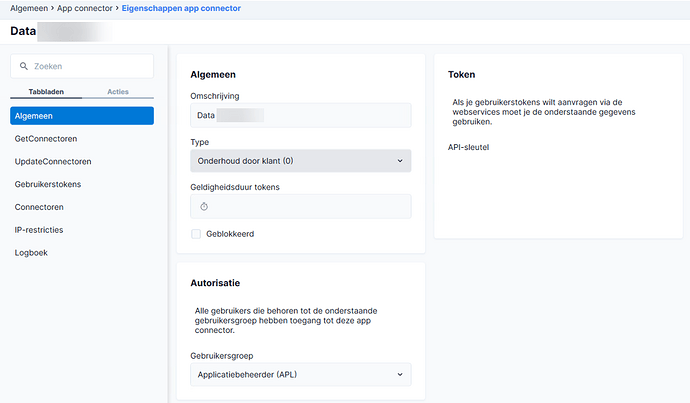The image size is (690, 403).
Task: Focus the Geldigheidsduur tokens input
Action: tap(310, 206)
